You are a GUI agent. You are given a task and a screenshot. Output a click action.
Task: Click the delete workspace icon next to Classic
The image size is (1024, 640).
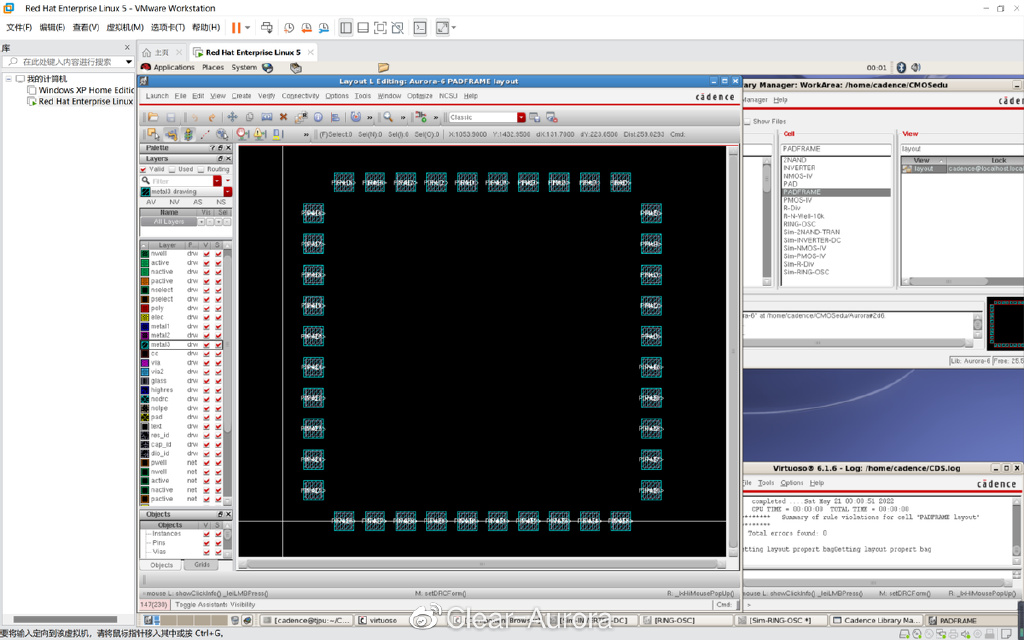click(552, 118)
